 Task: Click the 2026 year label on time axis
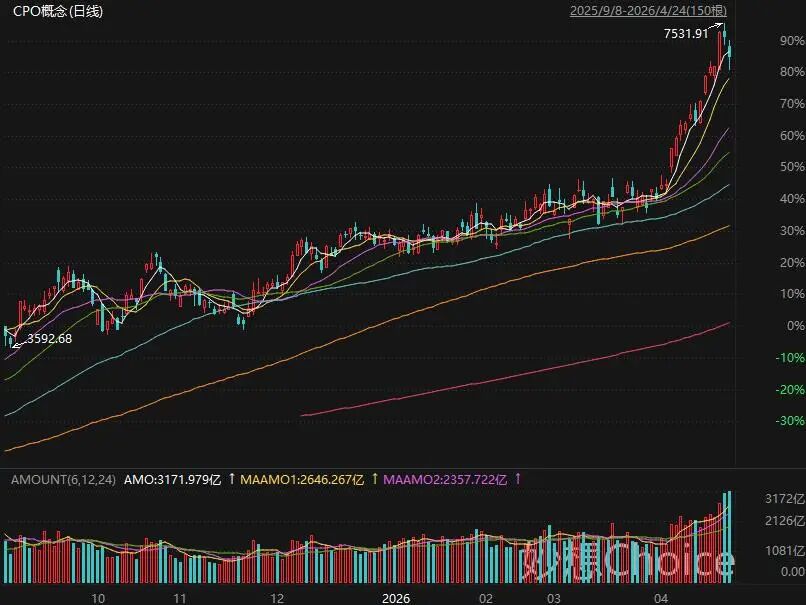coord(397,597)
